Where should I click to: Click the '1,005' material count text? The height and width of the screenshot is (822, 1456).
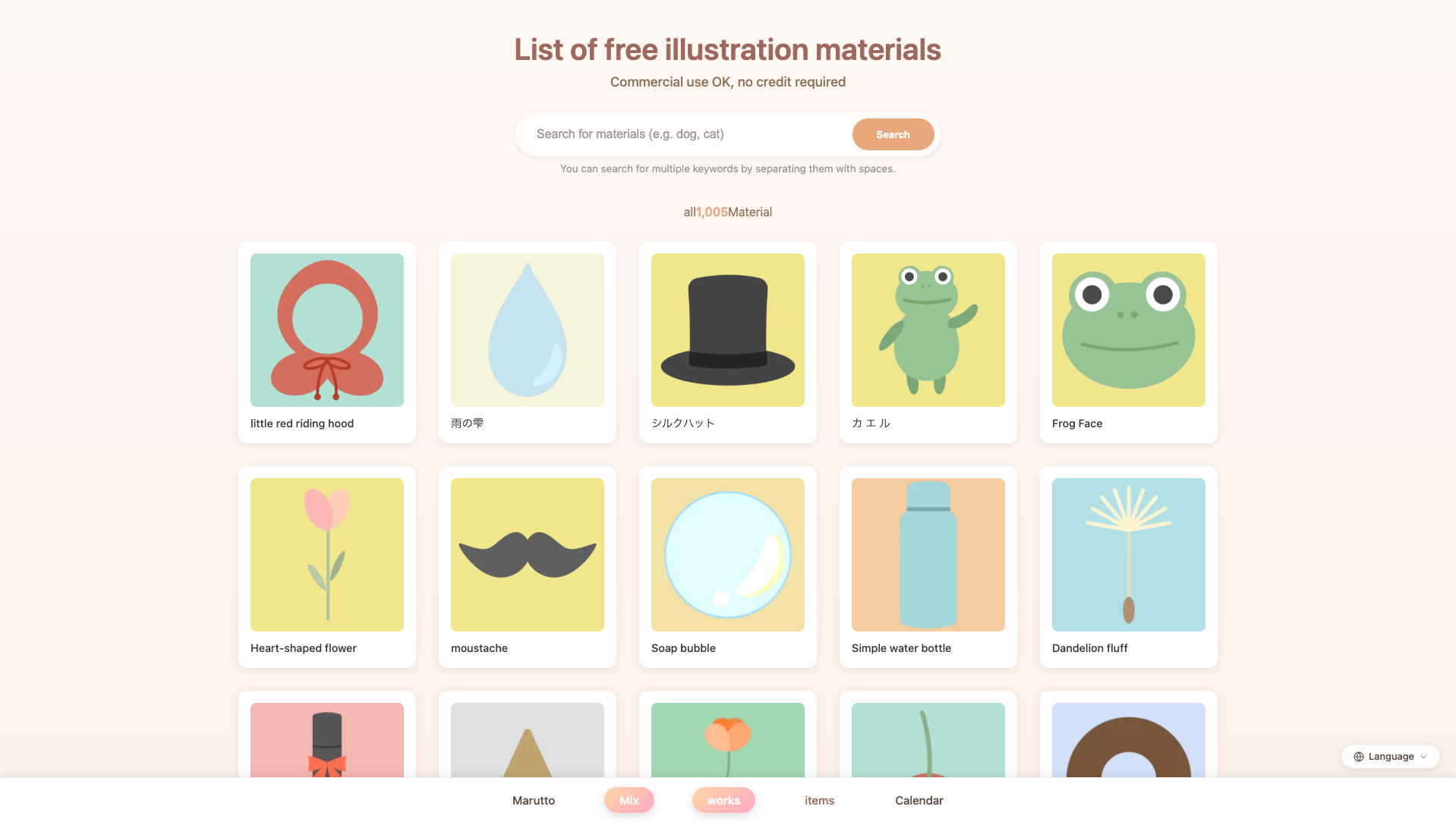(x=712, y=213)
